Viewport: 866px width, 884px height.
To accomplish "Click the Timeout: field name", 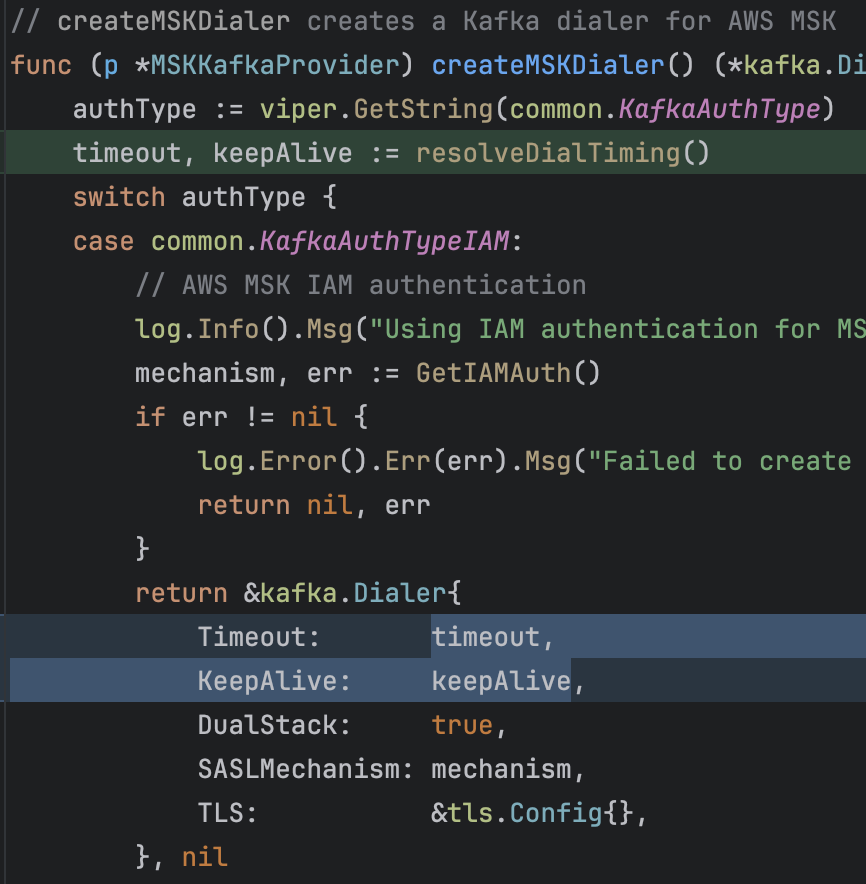I will pyautogui.click(x=259, y=637).
